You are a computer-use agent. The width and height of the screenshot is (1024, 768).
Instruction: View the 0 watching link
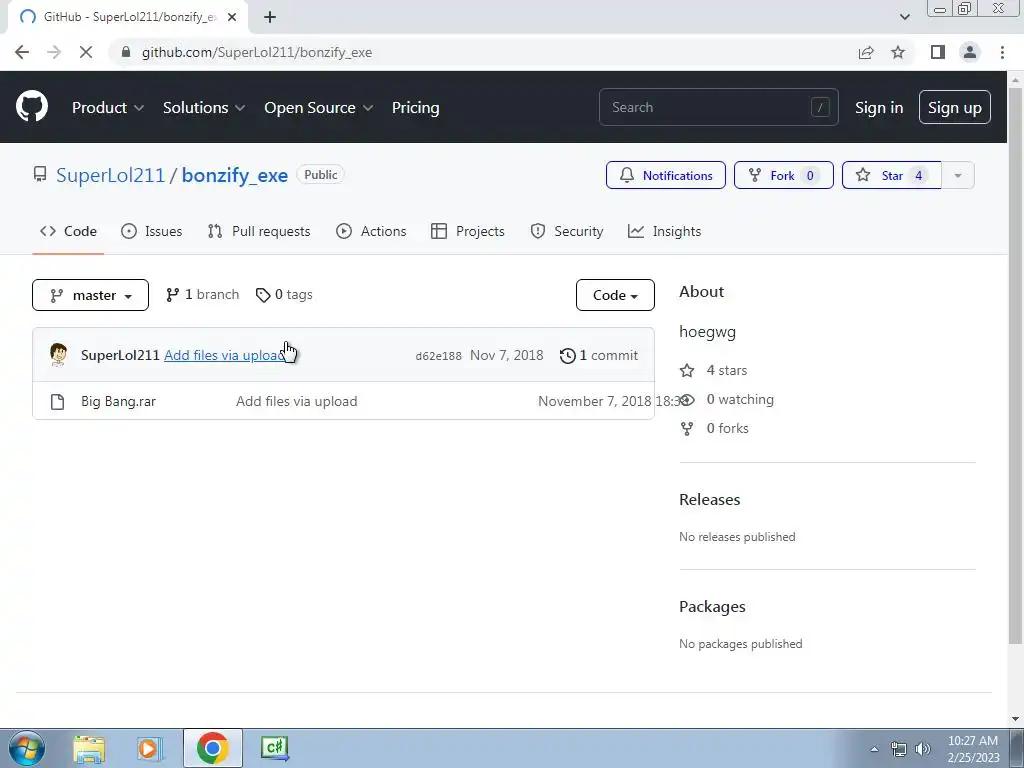tap(727, 399)
